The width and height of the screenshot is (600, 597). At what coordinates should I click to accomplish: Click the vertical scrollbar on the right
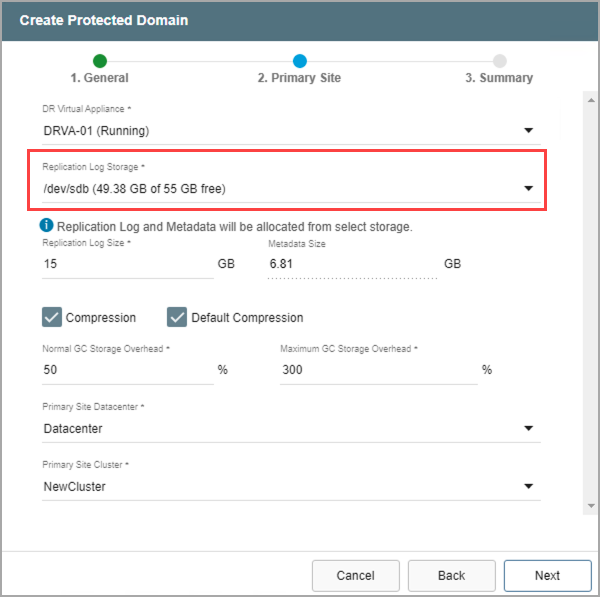point(589,300)
